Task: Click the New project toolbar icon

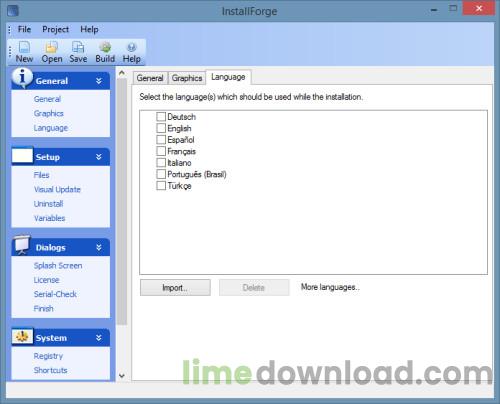Action: (x=24, y=47)
